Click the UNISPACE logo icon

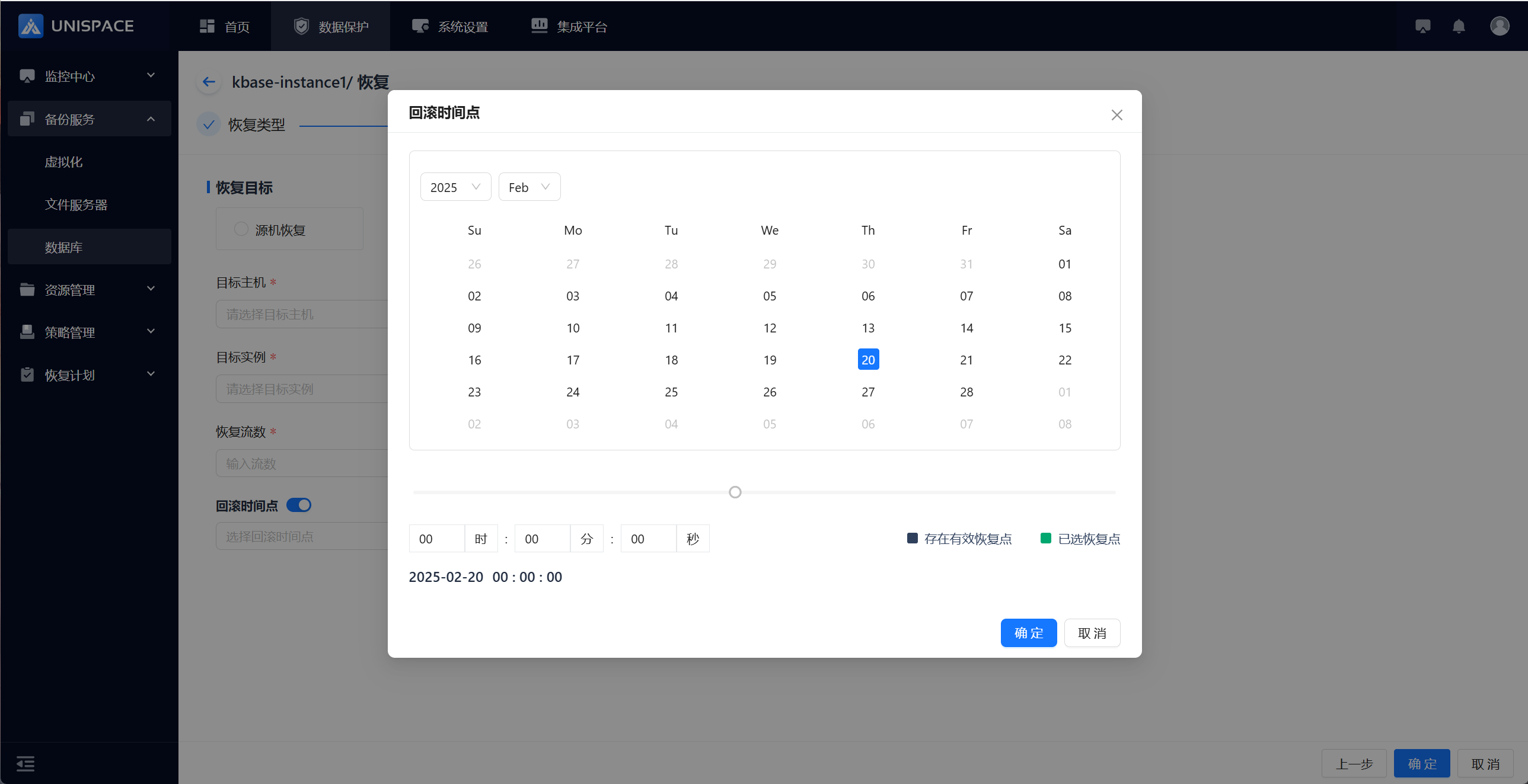pos(30,26)
